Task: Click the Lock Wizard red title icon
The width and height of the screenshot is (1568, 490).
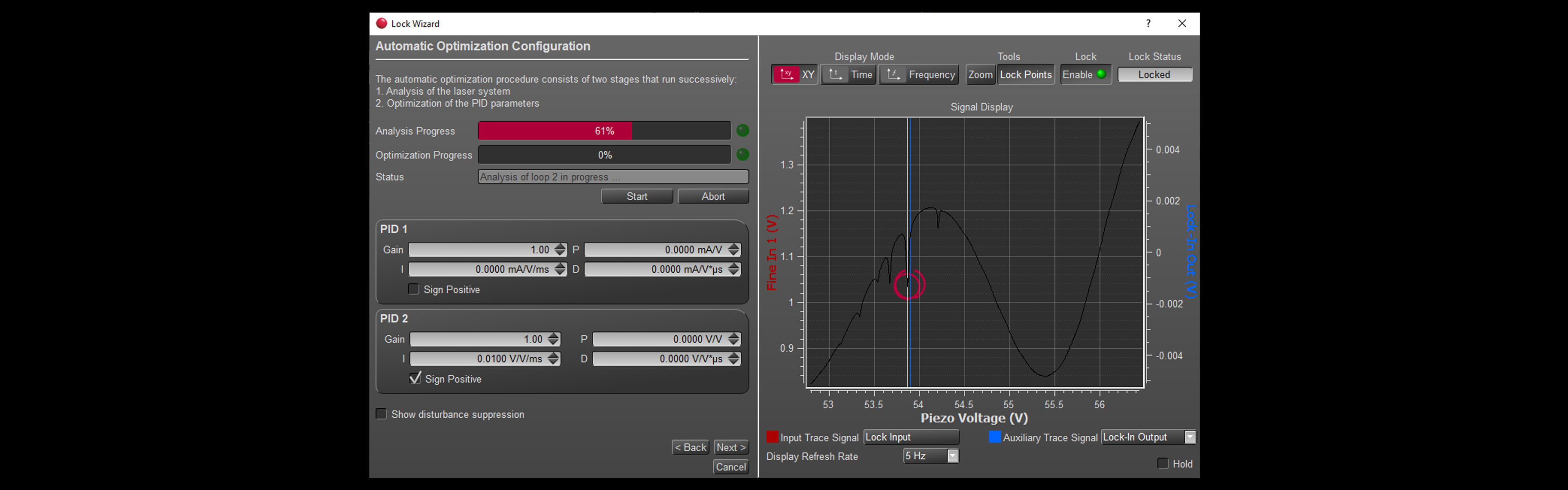Action: tap(382, 24)
